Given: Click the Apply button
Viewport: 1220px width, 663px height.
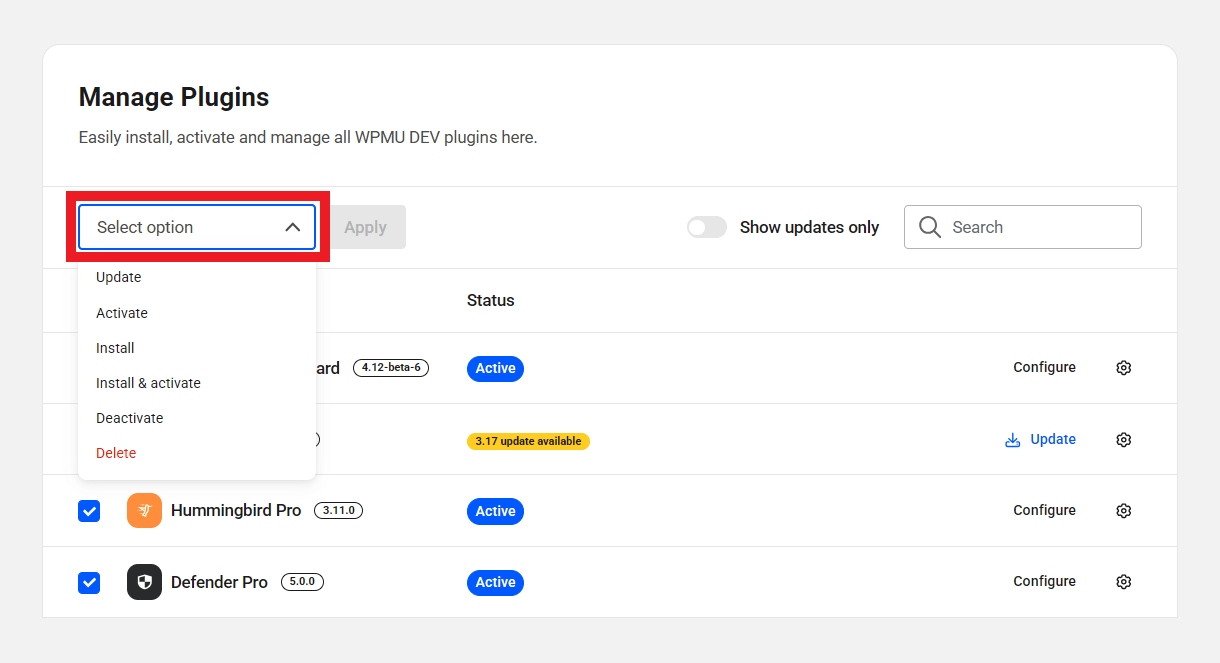Looking at the screenshot, I should (365, 227).
